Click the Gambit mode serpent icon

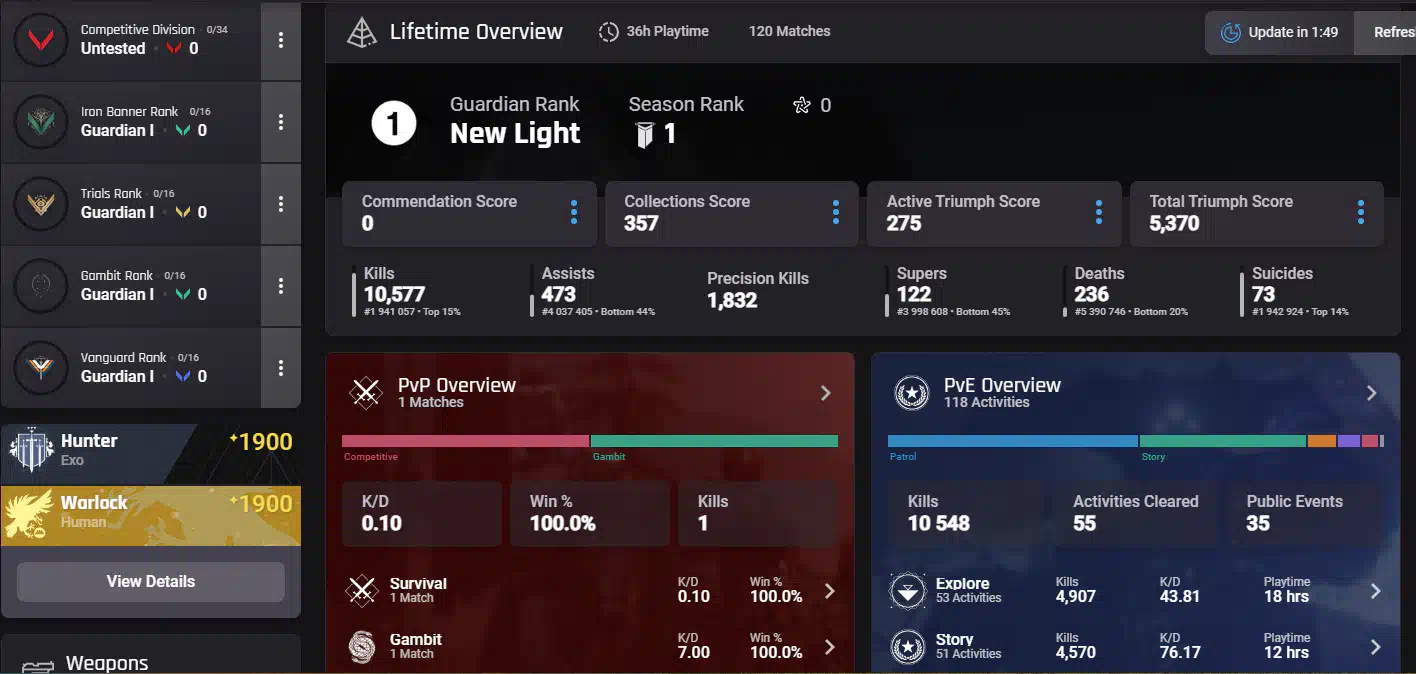(x=361, y=646)
